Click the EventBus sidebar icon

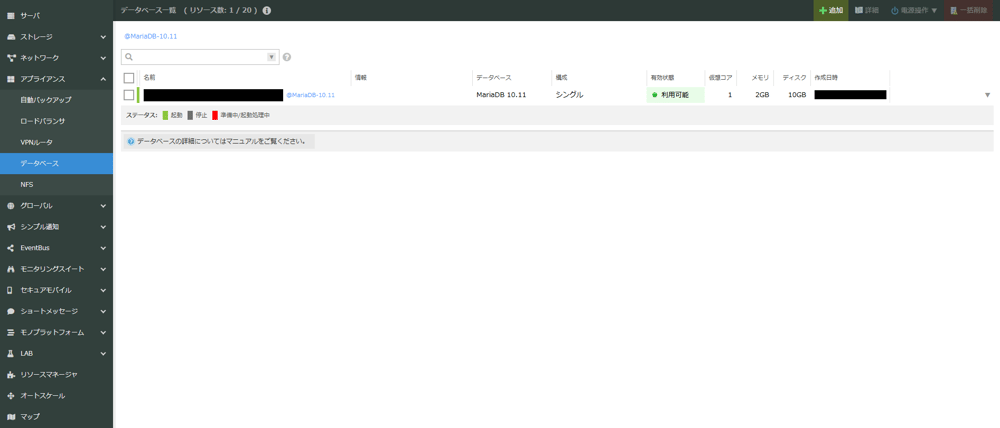pyautogui.click(x=11, y=248)
